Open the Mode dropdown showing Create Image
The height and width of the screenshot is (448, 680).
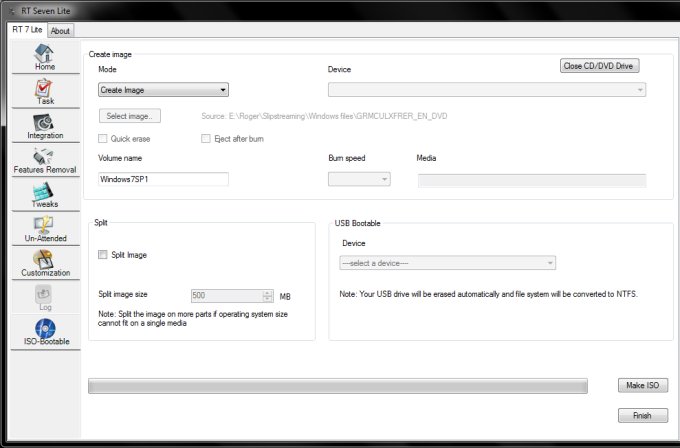tap(163, 90)
